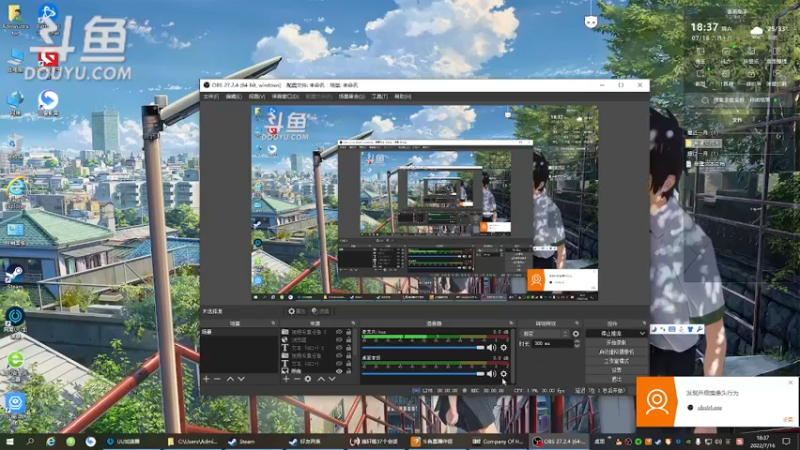This screenshot has width=800, height=450.
Task: Click the Filters button above sources
Action: point(321,311)
